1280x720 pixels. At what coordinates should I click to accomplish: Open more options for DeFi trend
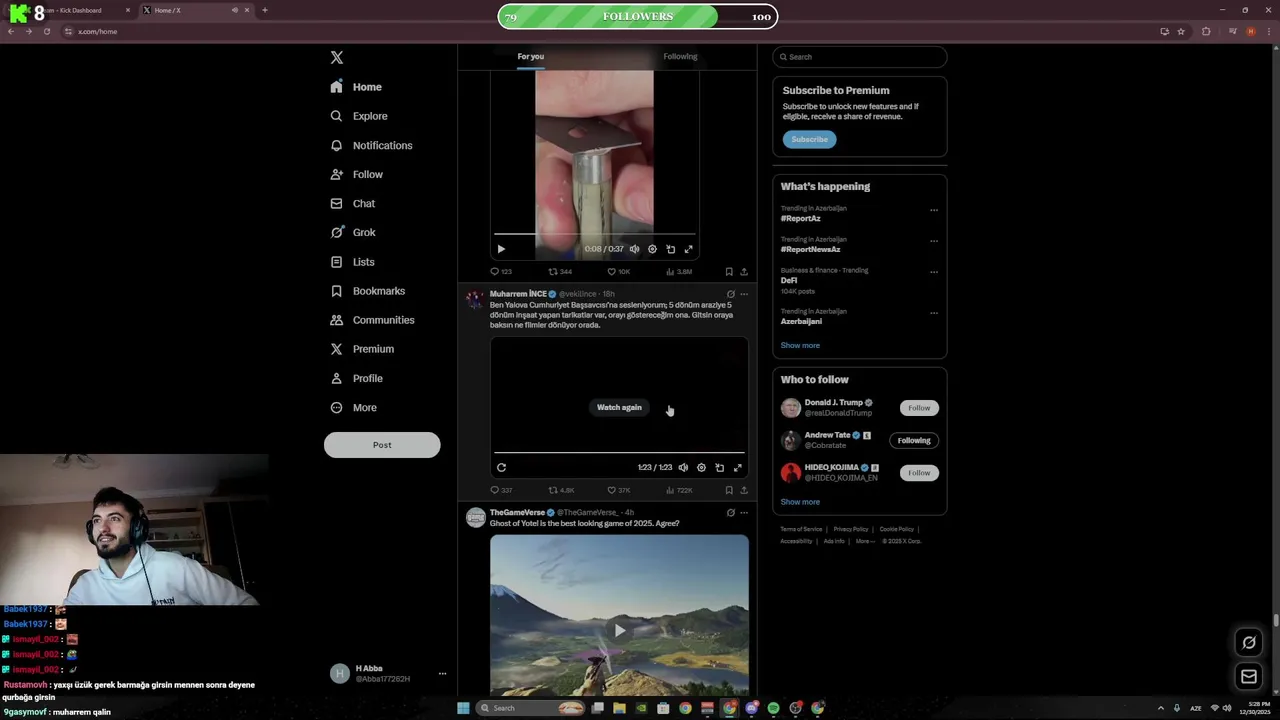tap(934, 272)
